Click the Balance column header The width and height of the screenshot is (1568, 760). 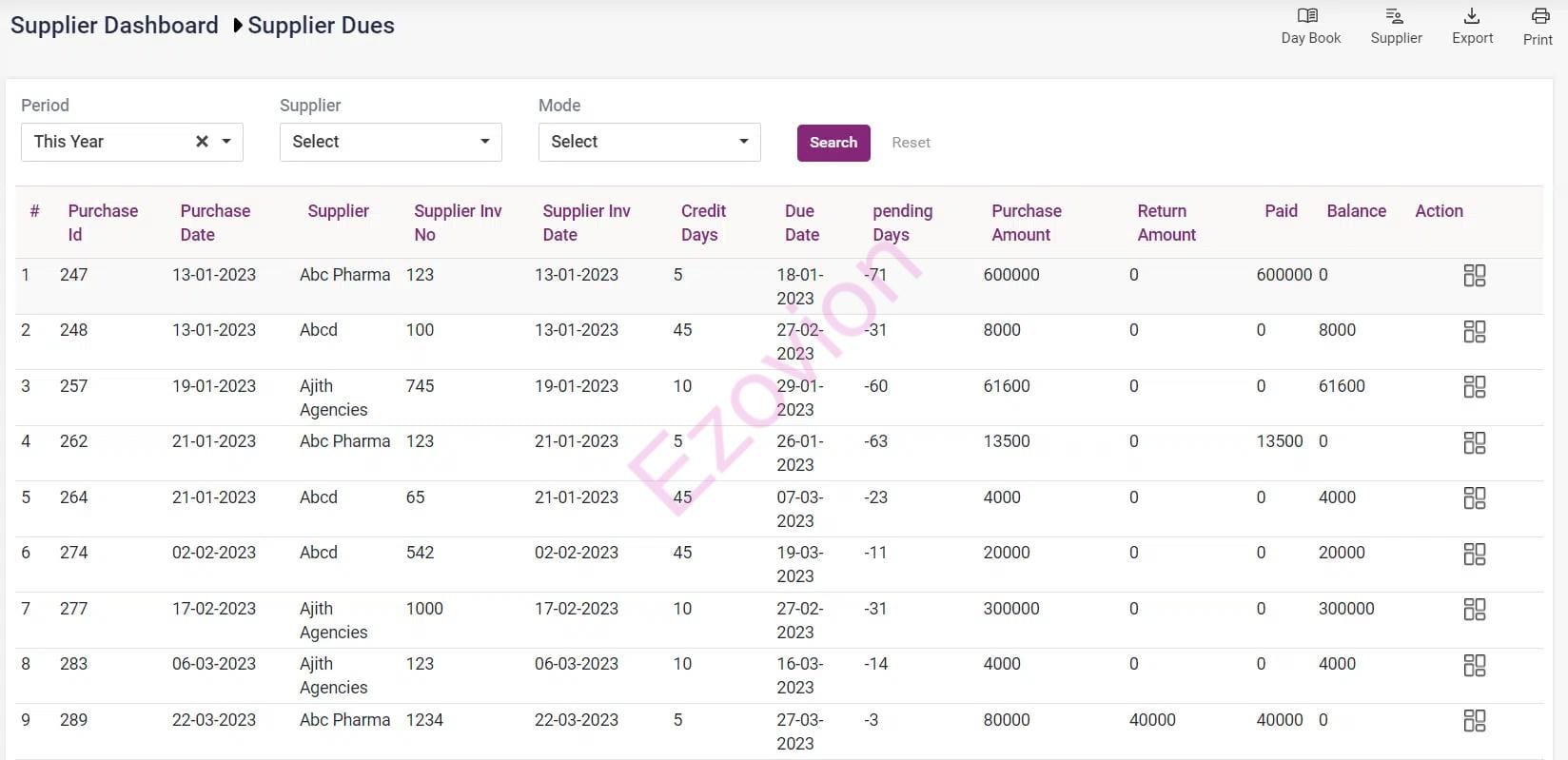1356,211
